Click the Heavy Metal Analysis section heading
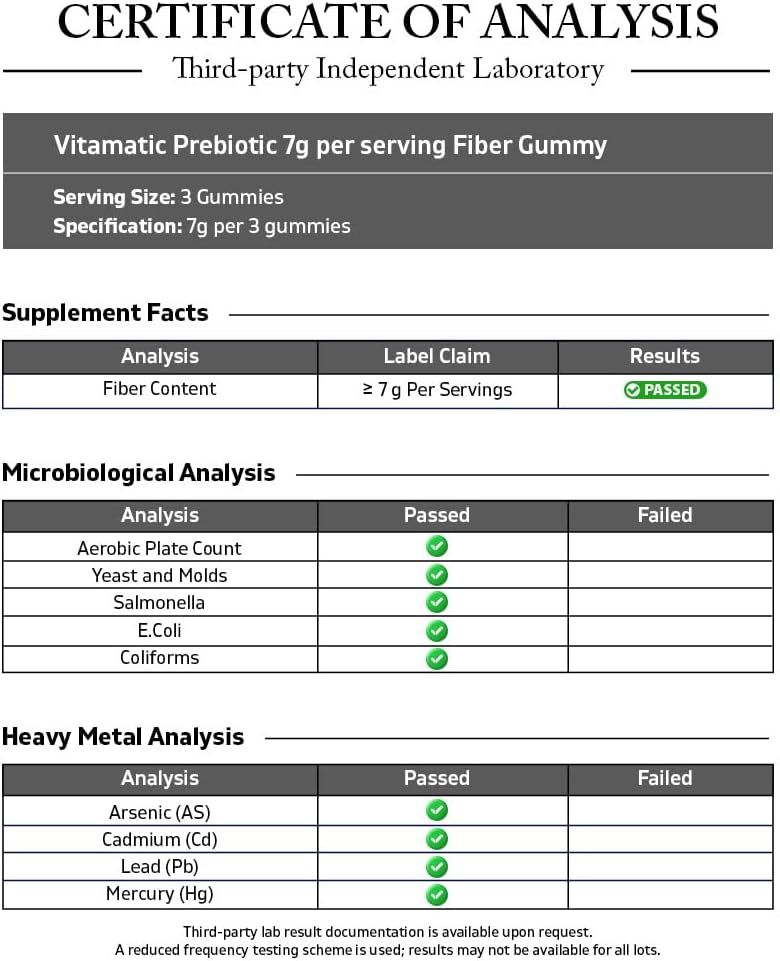Viewport: 780px width, 961px height. 123,737
